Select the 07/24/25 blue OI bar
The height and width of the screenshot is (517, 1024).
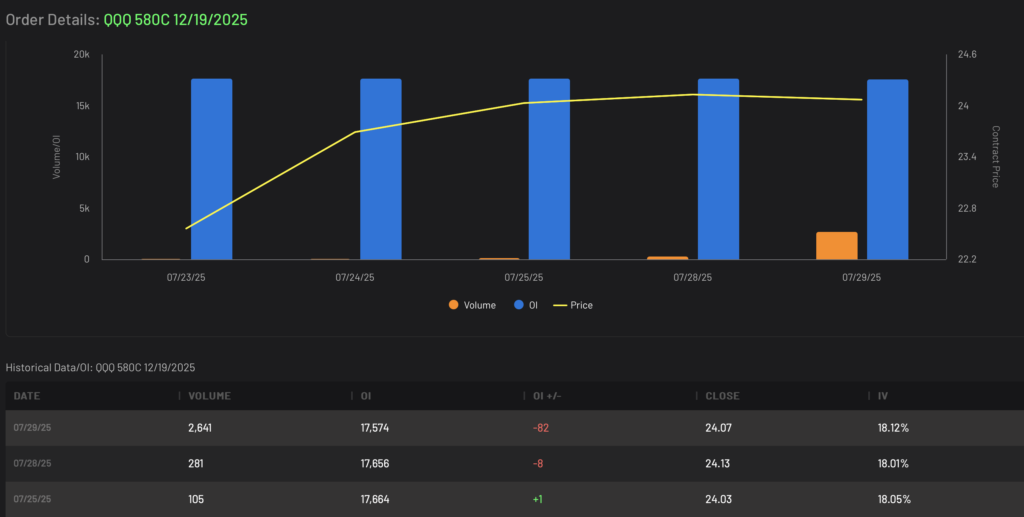(x=381, y=169)
